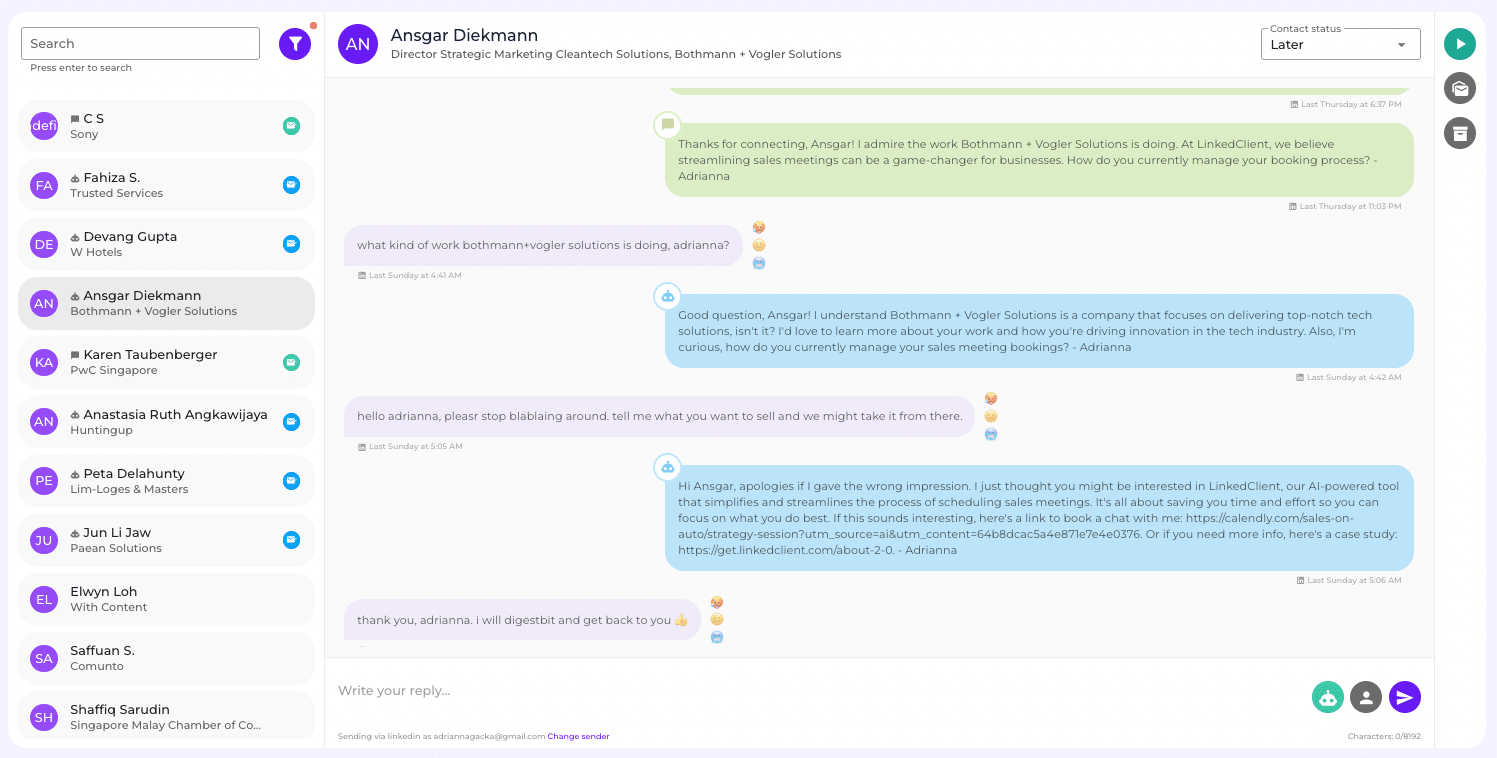
Task: Select the Ansgar Diekmann conversation
Action: [165, 303]
